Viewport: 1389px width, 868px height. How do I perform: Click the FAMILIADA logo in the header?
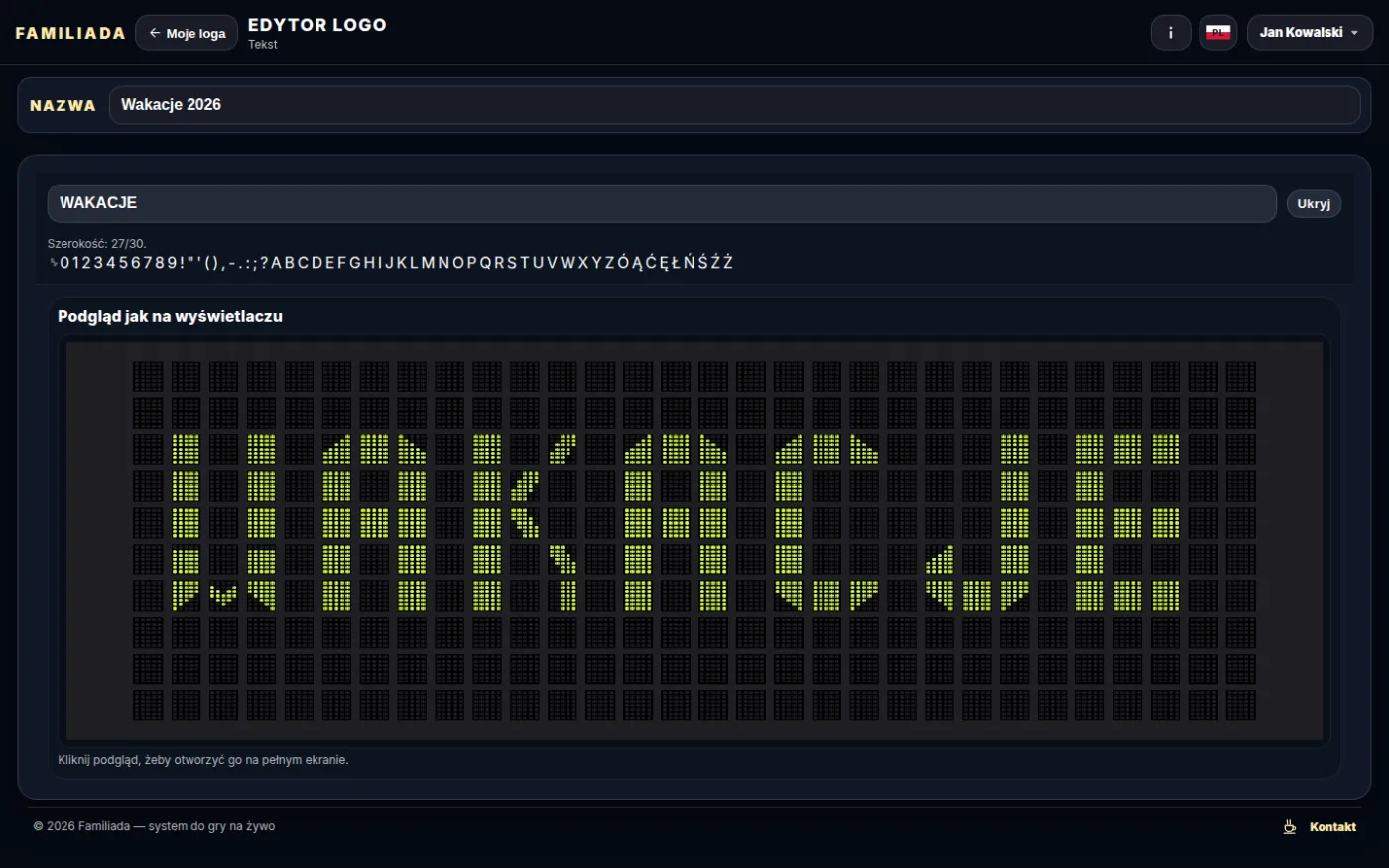[70, 33]
